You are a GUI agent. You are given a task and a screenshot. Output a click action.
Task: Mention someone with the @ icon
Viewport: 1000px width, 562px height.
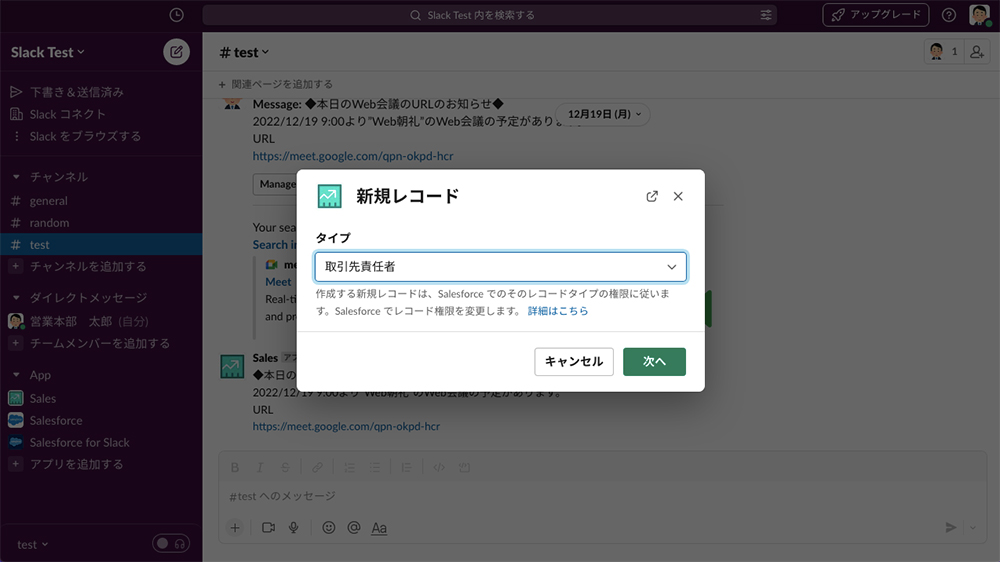[x=354, y=528]
